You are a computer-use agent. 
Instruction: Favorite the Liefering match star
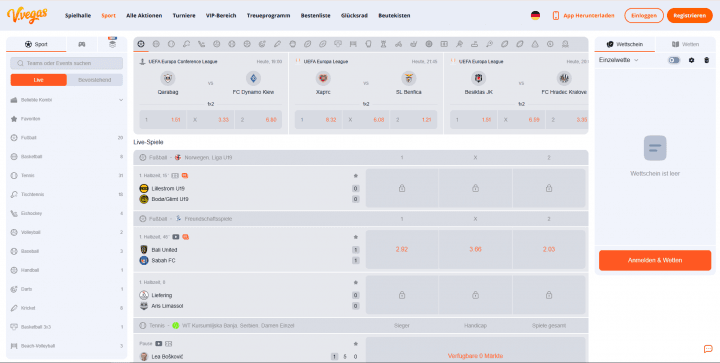pos(355,283)
